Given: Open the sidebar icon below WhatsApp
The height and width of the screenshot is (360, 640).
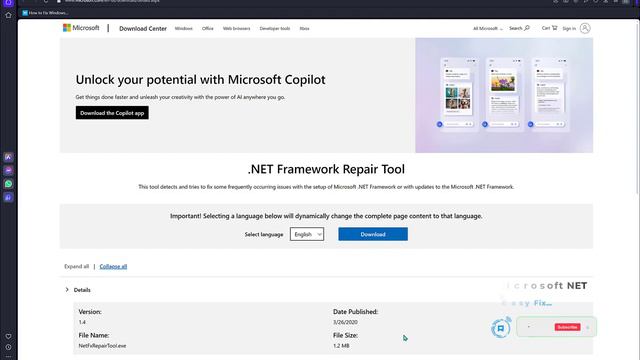Looking at the screenshot, I should tap(8, 197).
